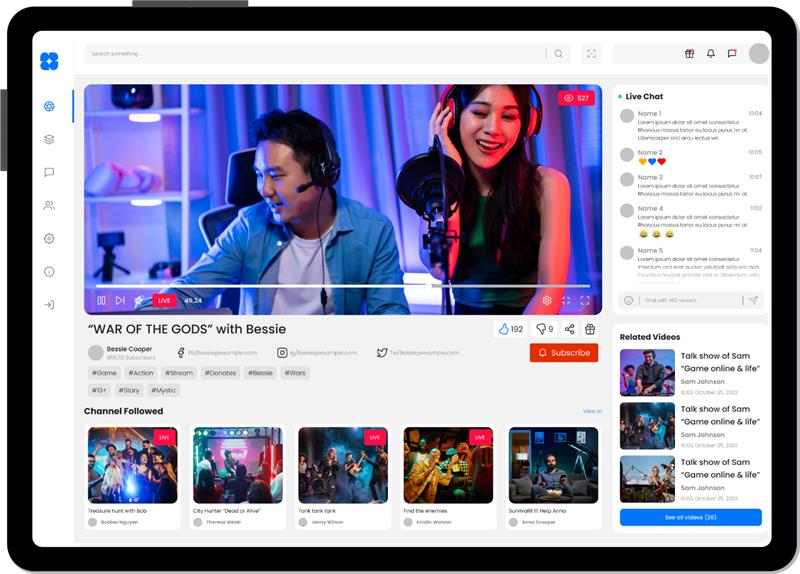Click See all videos (26) button
The image size is (800, 574).
pyautogui.click(x=691, y=517)
